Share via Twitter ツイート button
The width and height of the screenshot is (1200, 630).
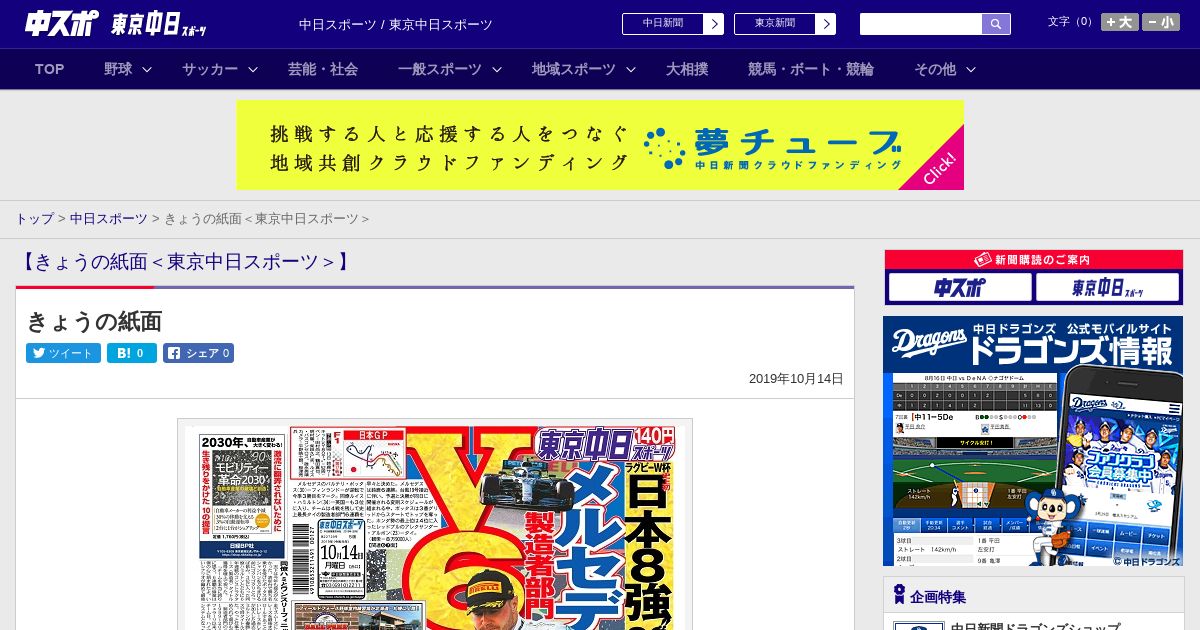[63, 353]
